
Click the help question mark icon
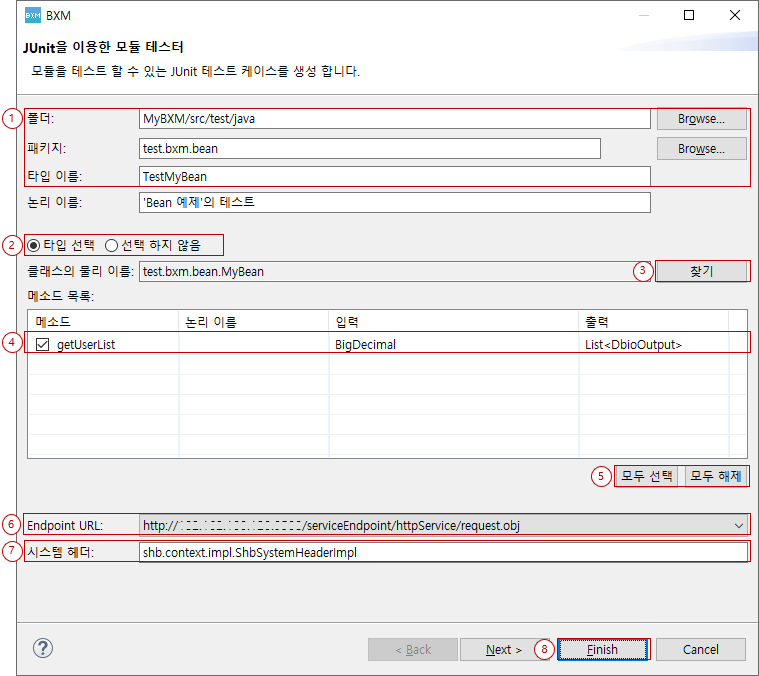(x=43, y=648)
